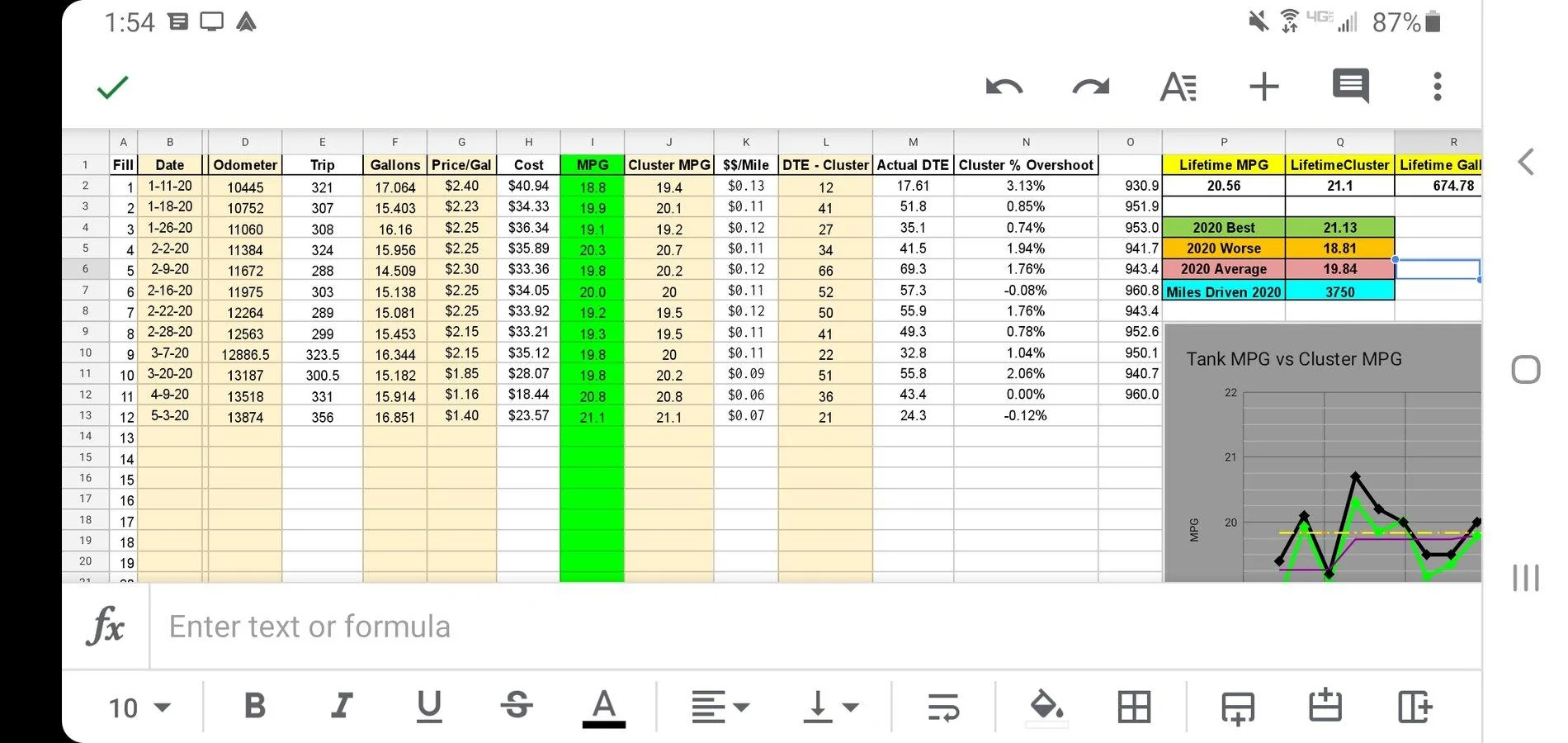Expand the vertical alignment dropdown
Image resolution: width=1568 pixels, height=743 pixels.
point(831,707)
